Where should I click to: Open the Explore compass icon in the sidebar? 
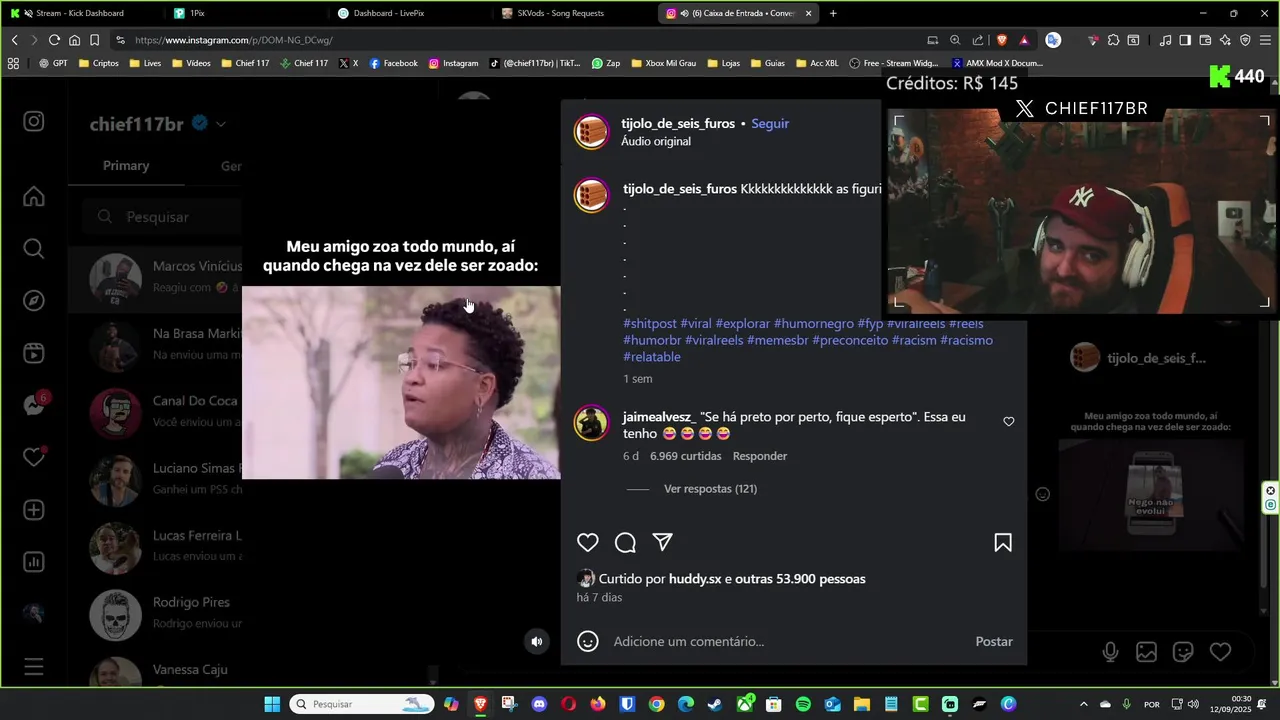pyautogui.click(x=34, y=300)
